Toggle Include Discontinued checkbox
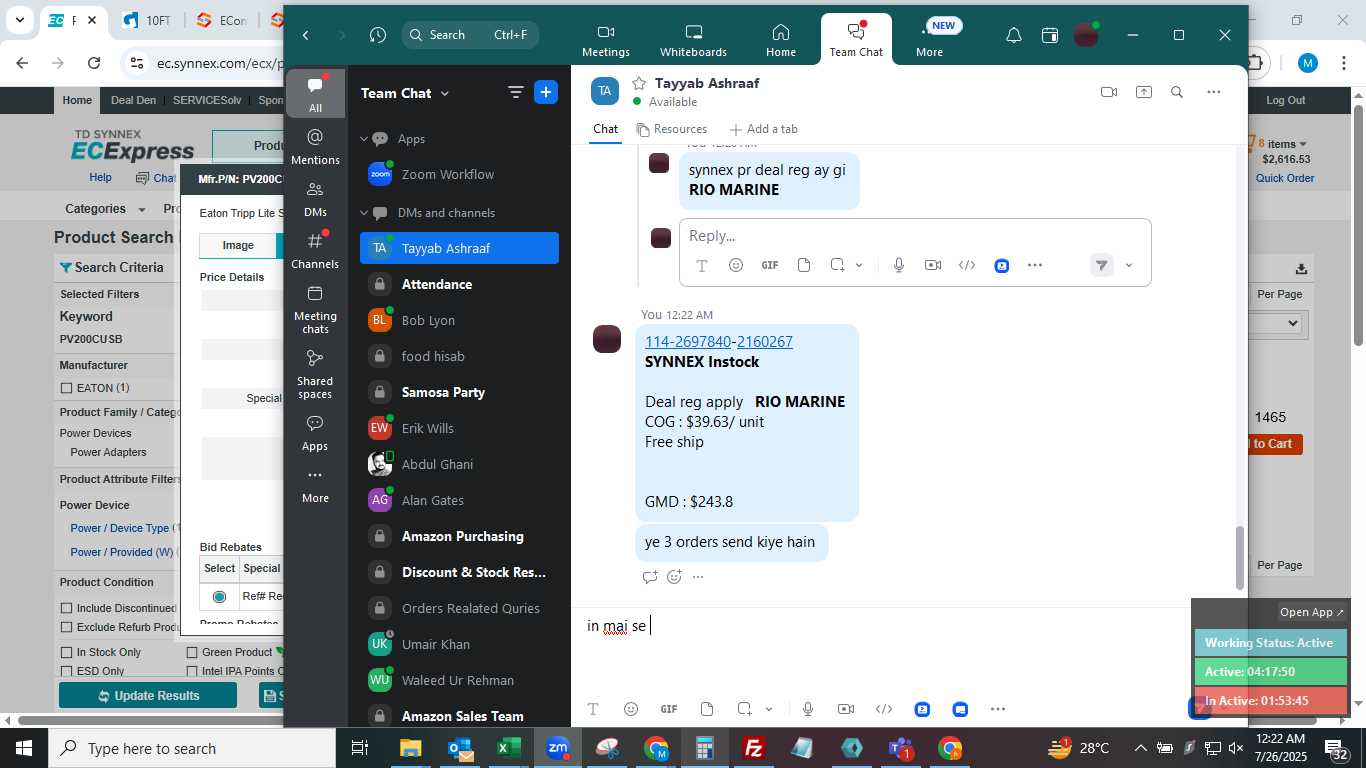Image resolution: width=1366 pixels, height=768 pixels. pyautogui.click(x=67, y=608)
